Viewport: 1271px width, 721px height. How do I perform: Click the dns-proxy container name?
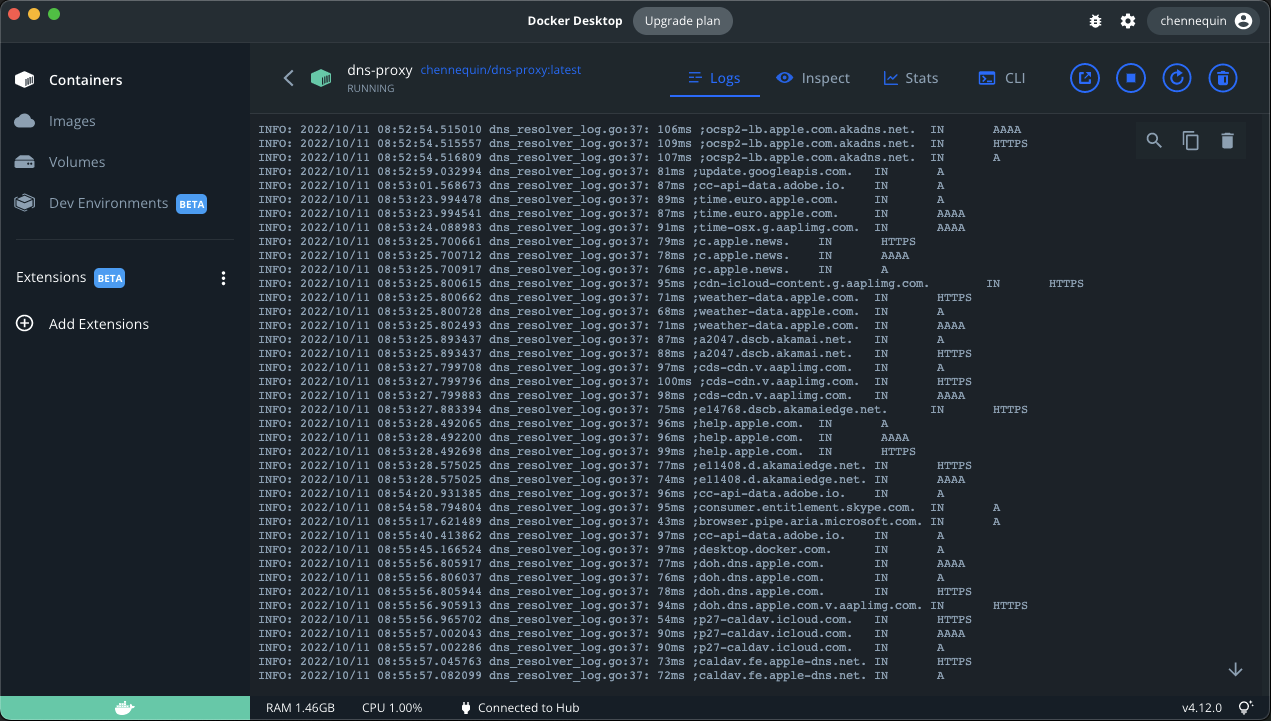coord(380,70)
